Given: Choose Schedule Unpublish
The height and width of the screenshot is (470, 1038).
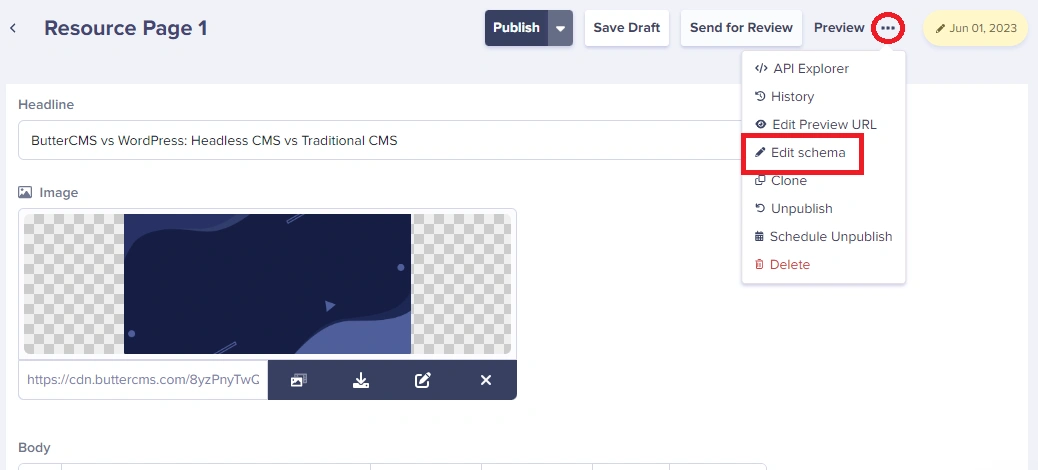Looking at the screenshot, I should (824, 236).
